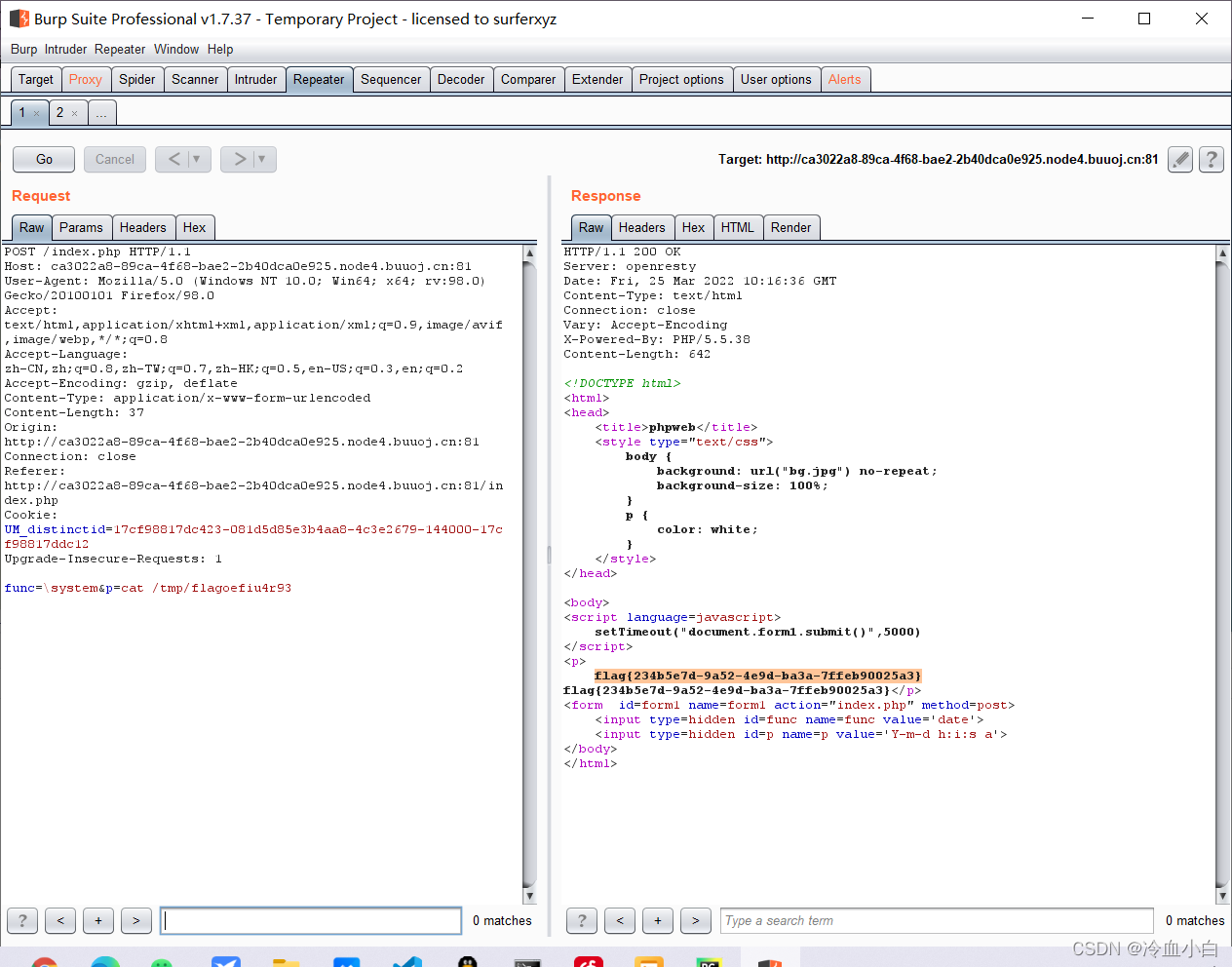Click the 'HTTP/1.1 200 OK' status line
This screenshot has height=967, width=1232.
622,251
